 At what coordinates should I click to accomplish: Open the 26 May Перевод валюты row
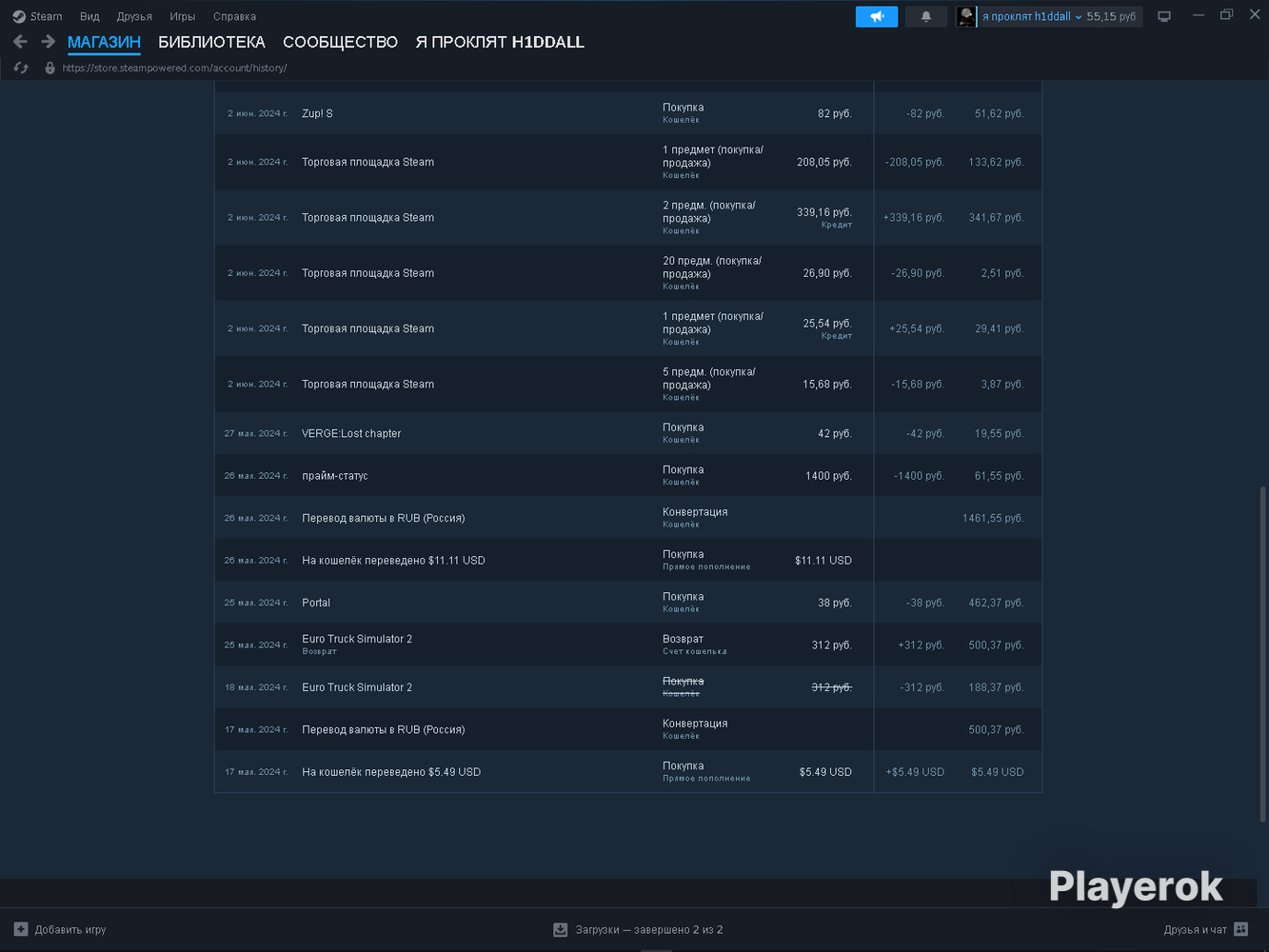[628, 518]
